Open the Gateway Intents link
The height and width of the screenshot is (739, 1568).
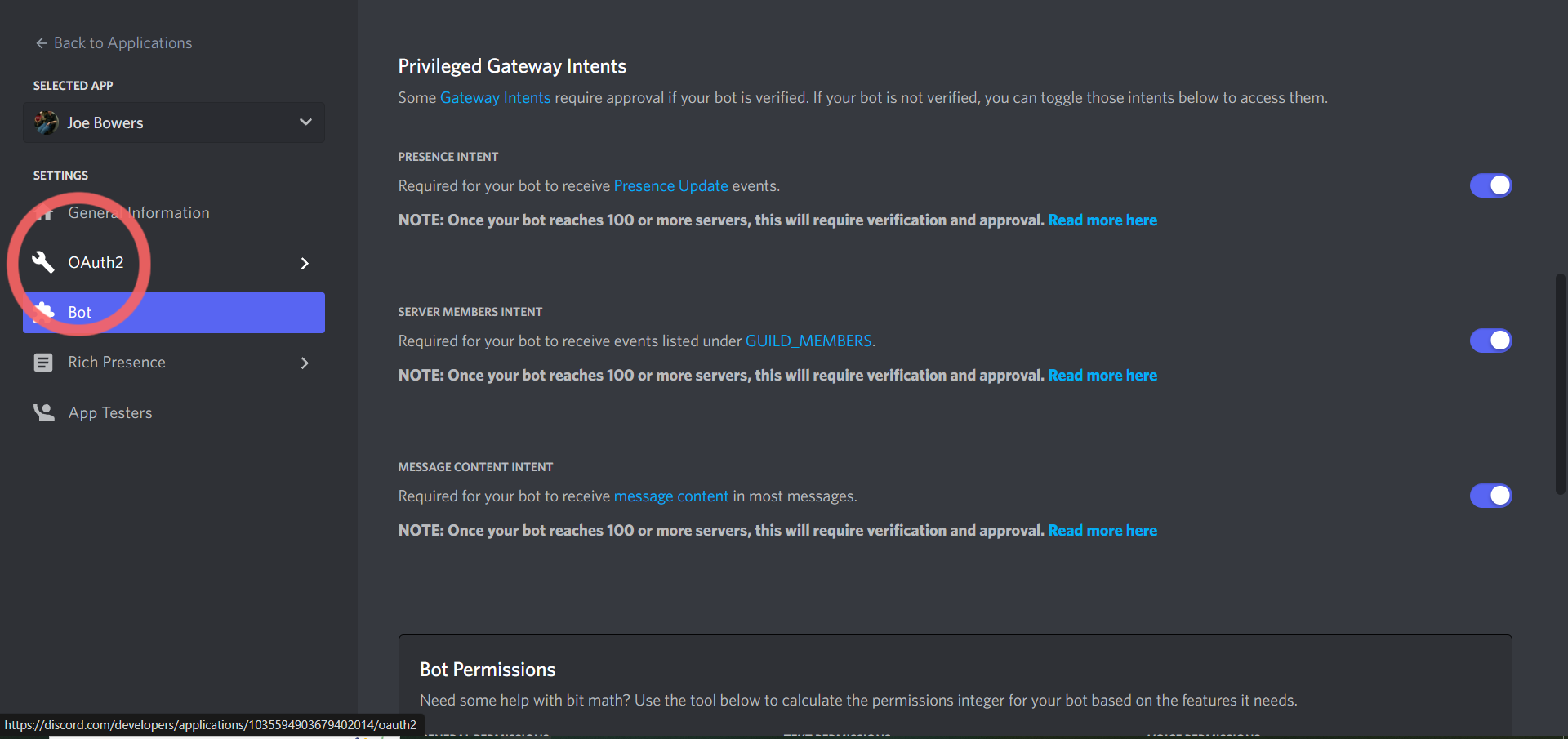(495, 98)
